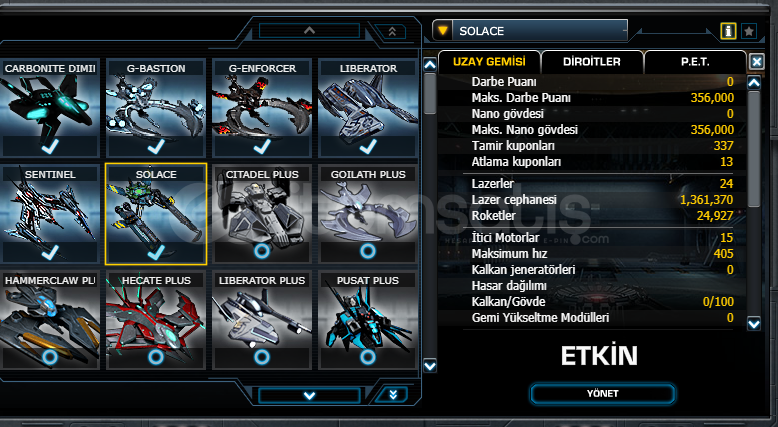Select the G-Enforcer ship thumbnail

[262, 108]
